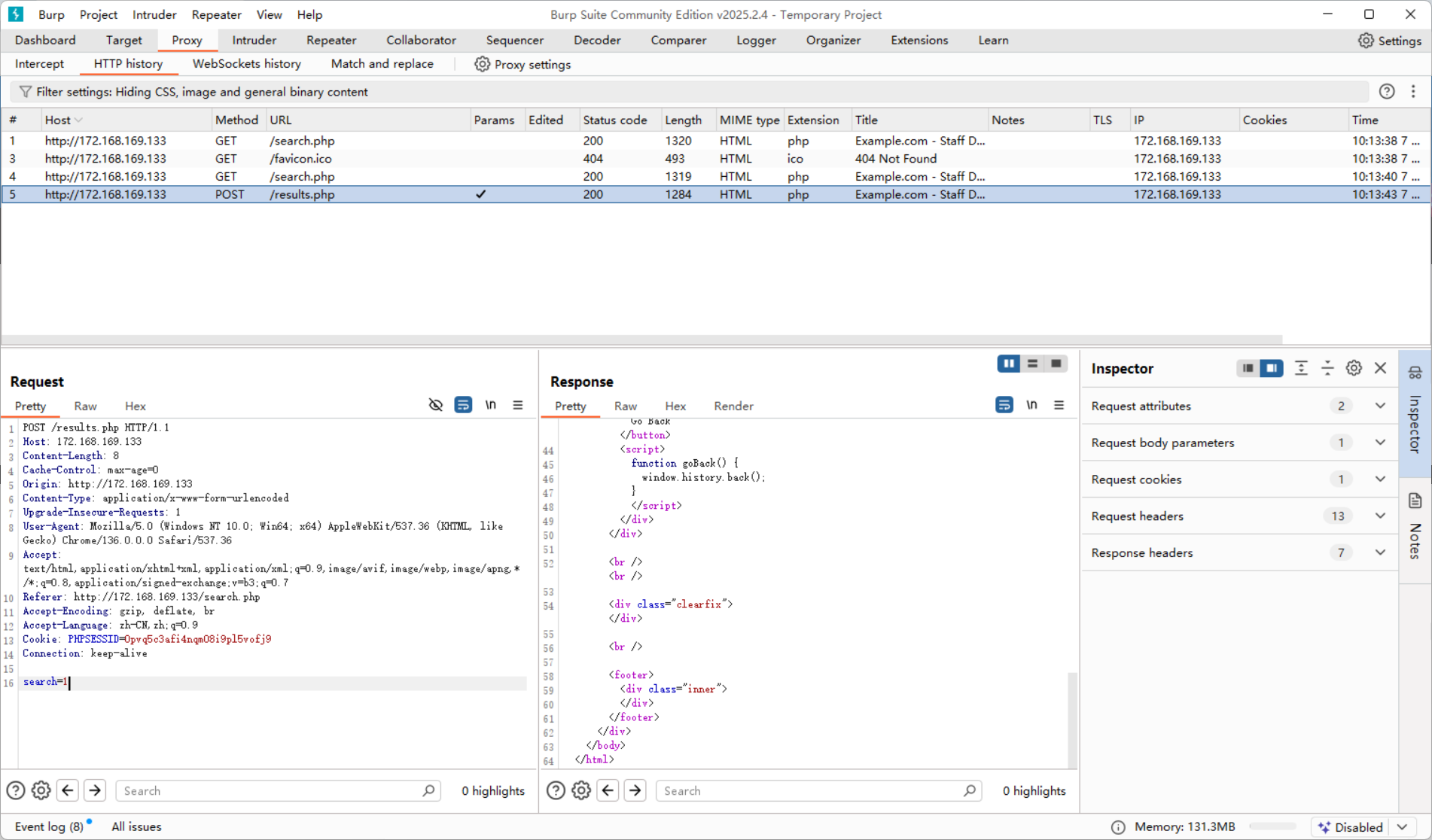Open the Match and replace sub-tab
The image size is (1432, 840).
tap(382, 64)
